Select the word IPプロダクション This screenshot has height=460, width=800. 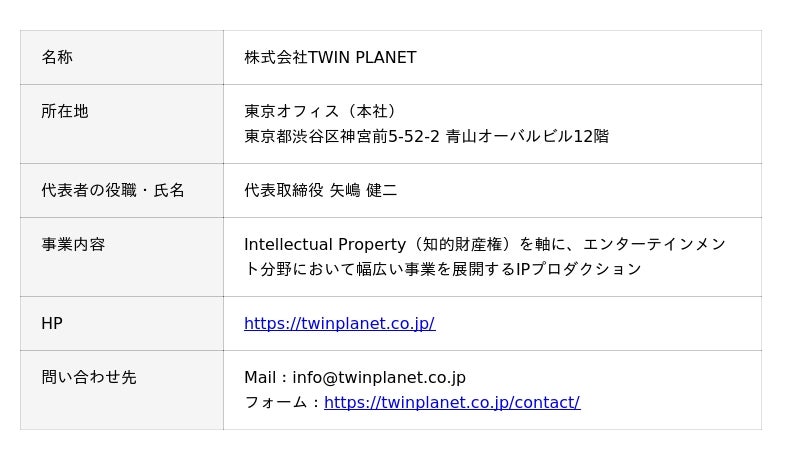pos(578,269)
